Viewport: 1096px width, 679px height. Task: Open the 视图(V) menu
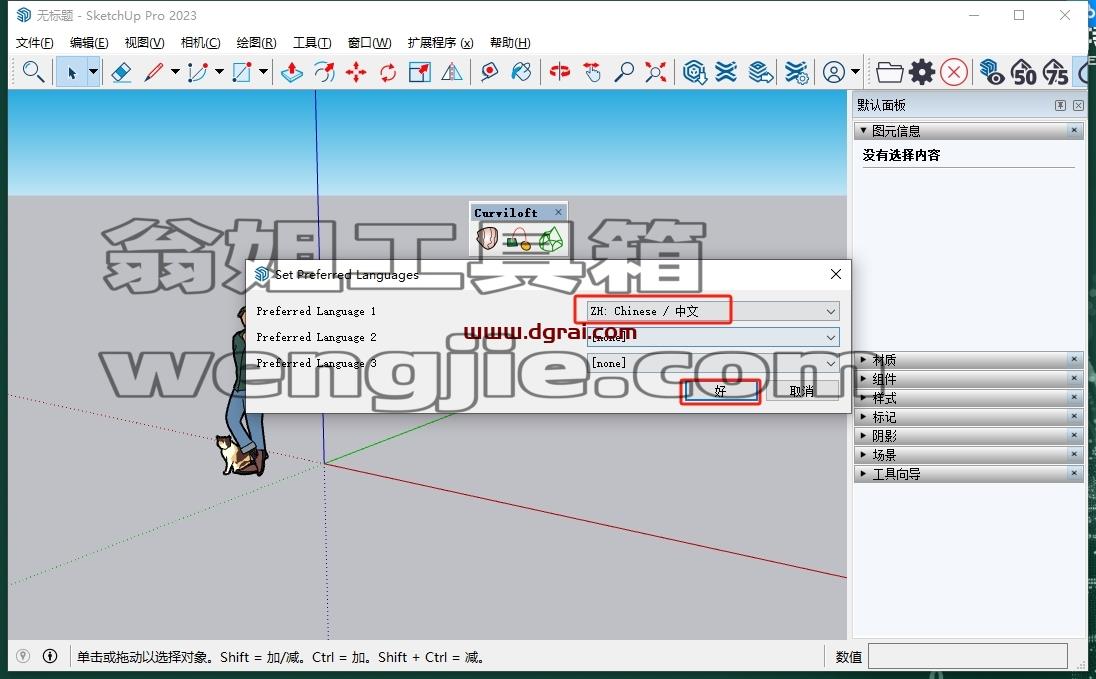[x=144, y=43]
